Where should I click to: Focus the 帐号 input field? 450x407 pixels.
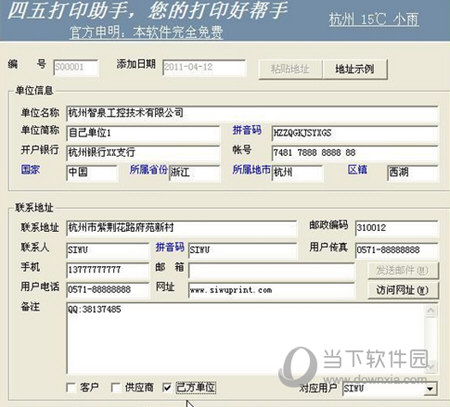click(x=355, y=153)
